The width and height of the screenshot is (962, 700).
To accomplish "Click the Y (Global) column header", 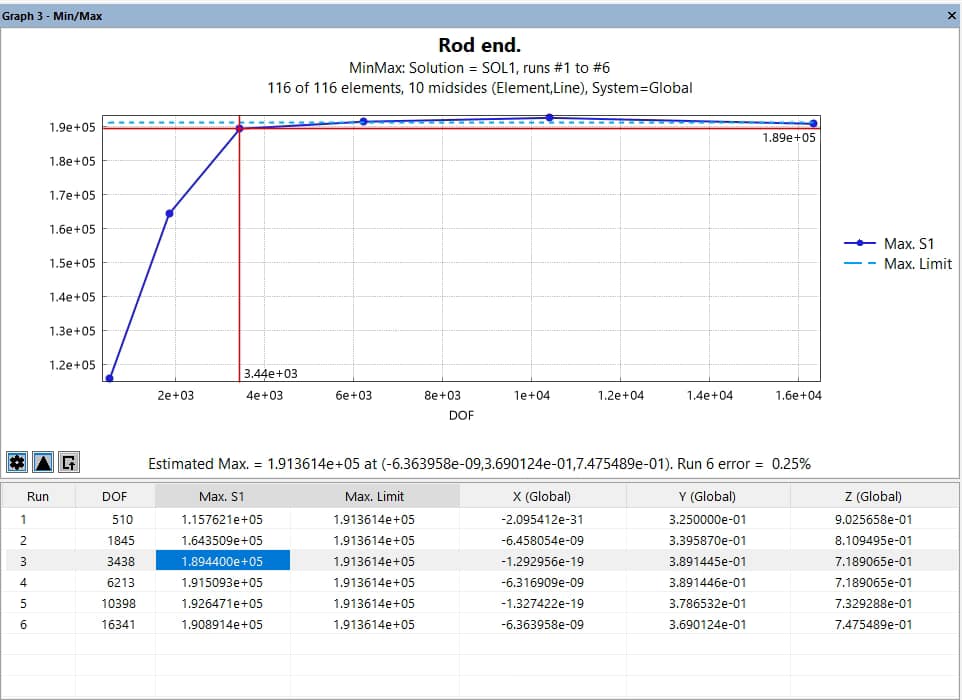I will click(x=707, y=496).
